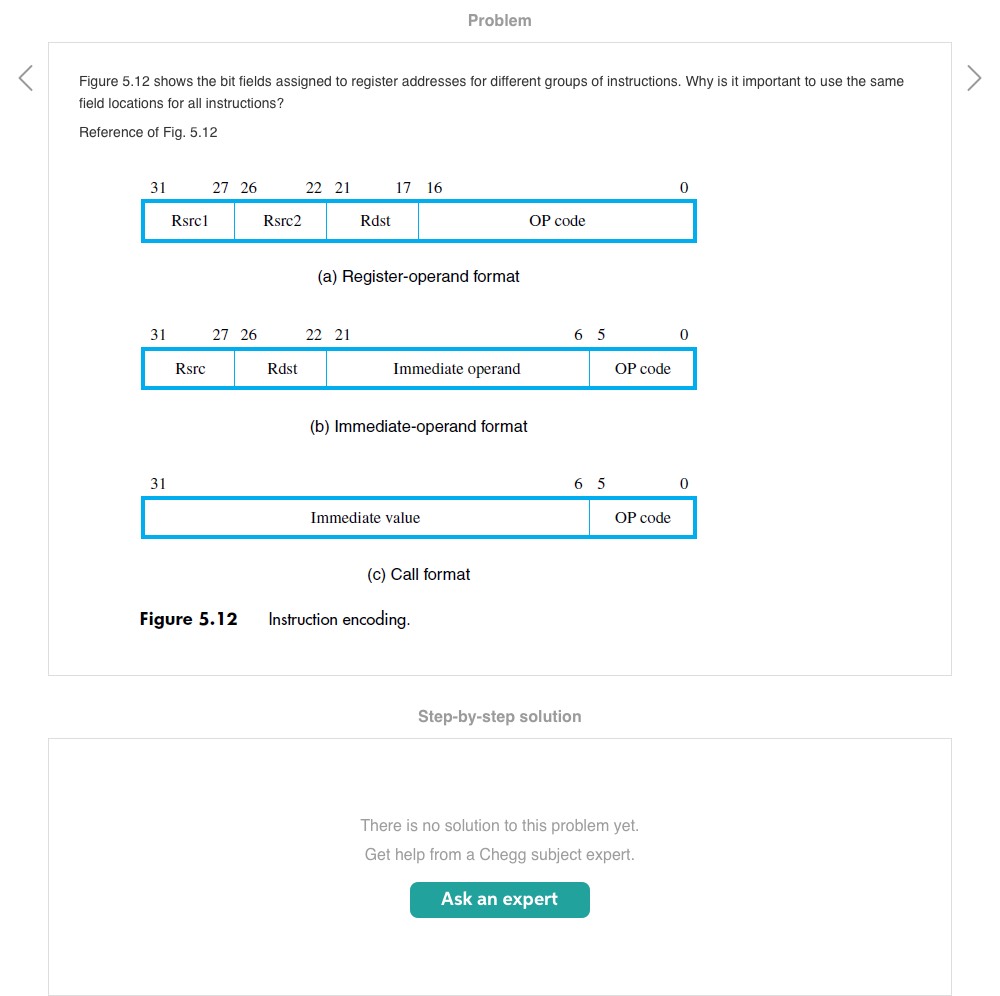Click OP code field in call format
This screenshot has height=996, width=1000.
point(642,518)
